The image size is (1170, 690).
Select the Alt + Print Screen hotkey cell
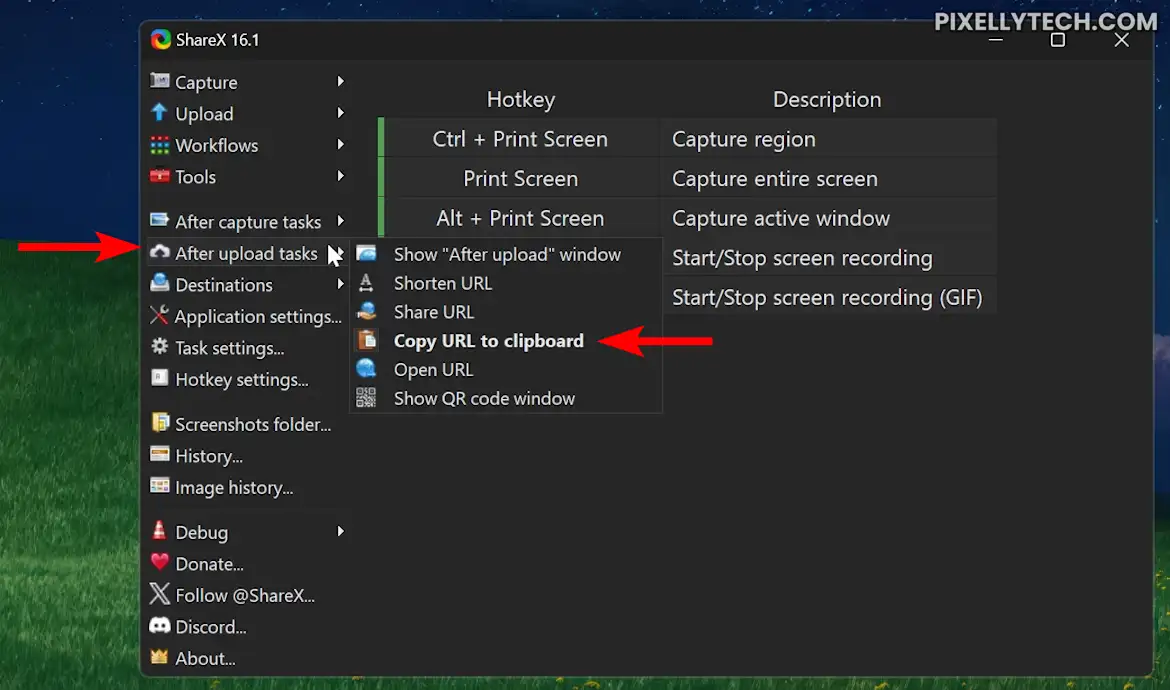click(520, 218)
